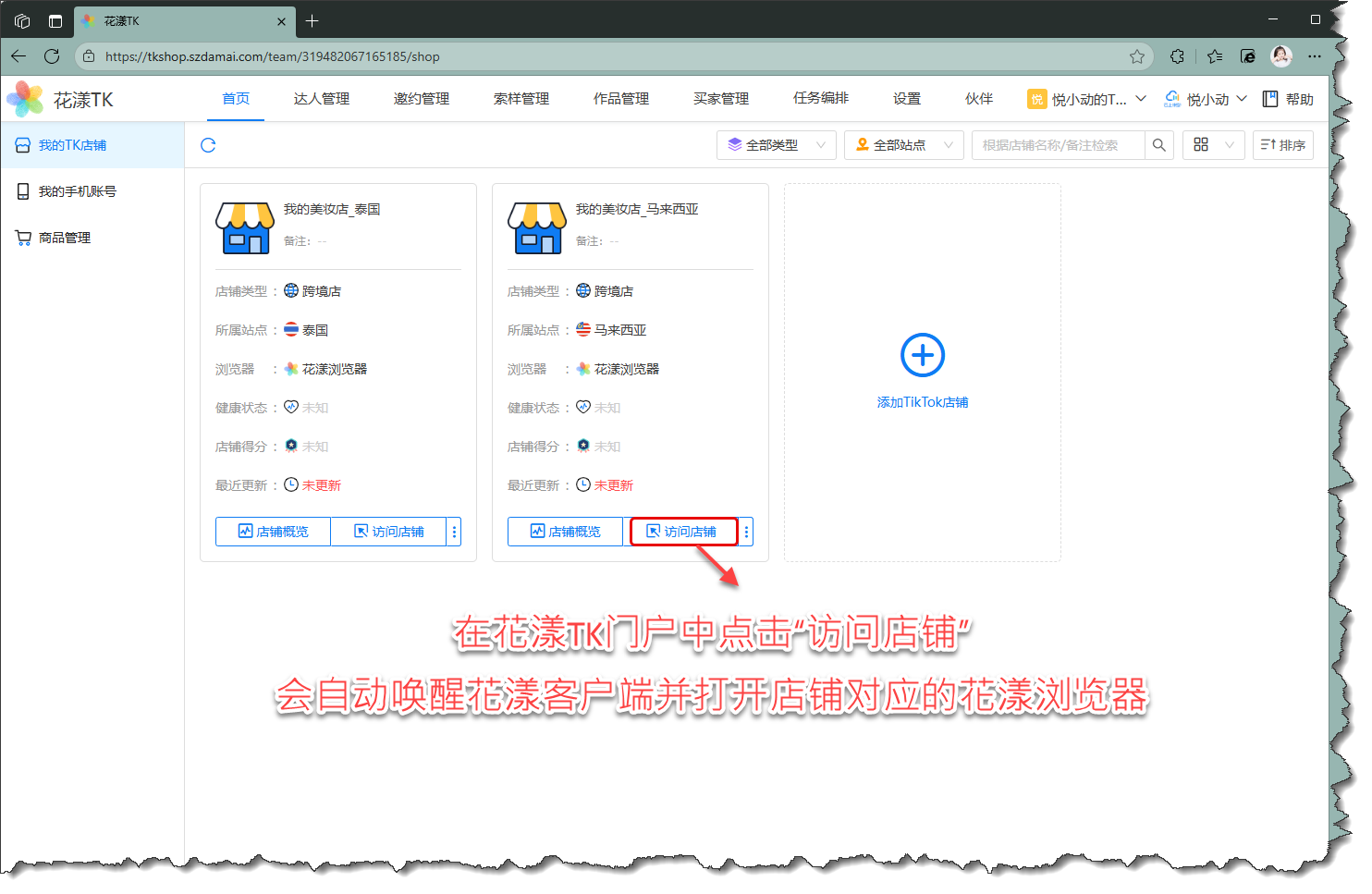
Task: Click 访问店铺 for the Malaysia shop
Action: [683, 532]
